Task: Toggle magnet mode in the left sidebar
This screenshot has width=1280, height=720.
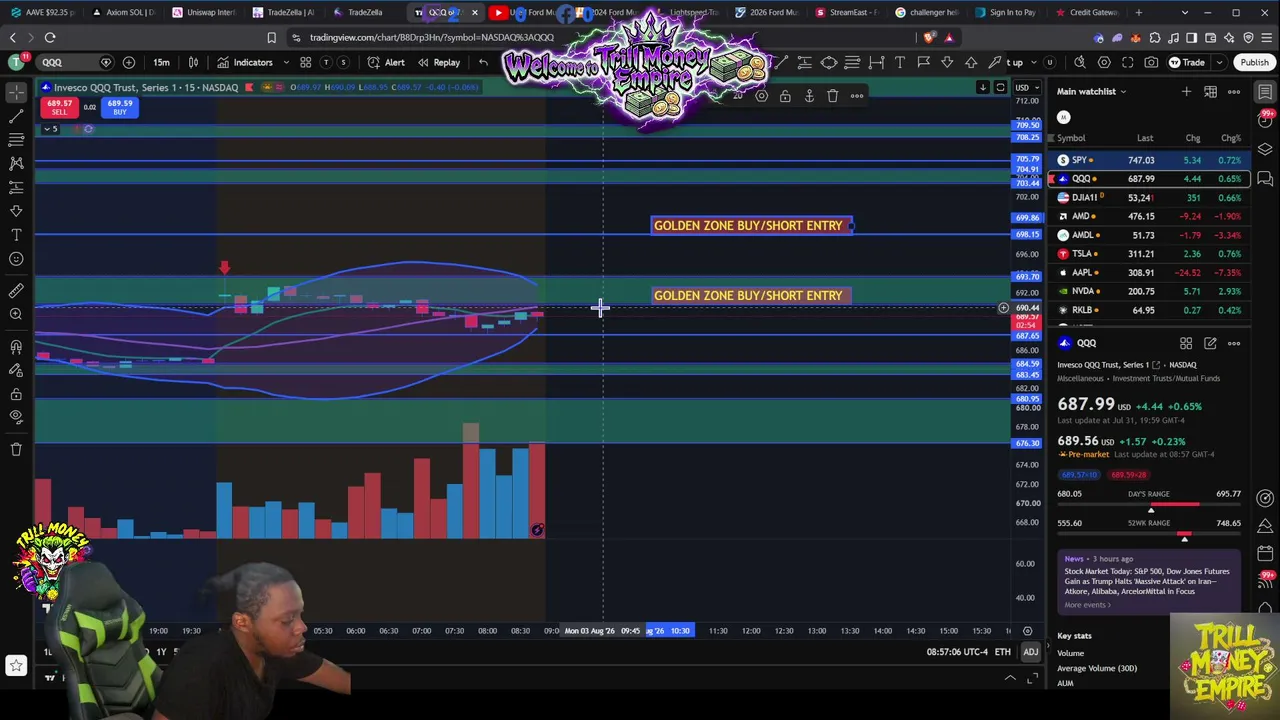Action: [x=16, y=347]
